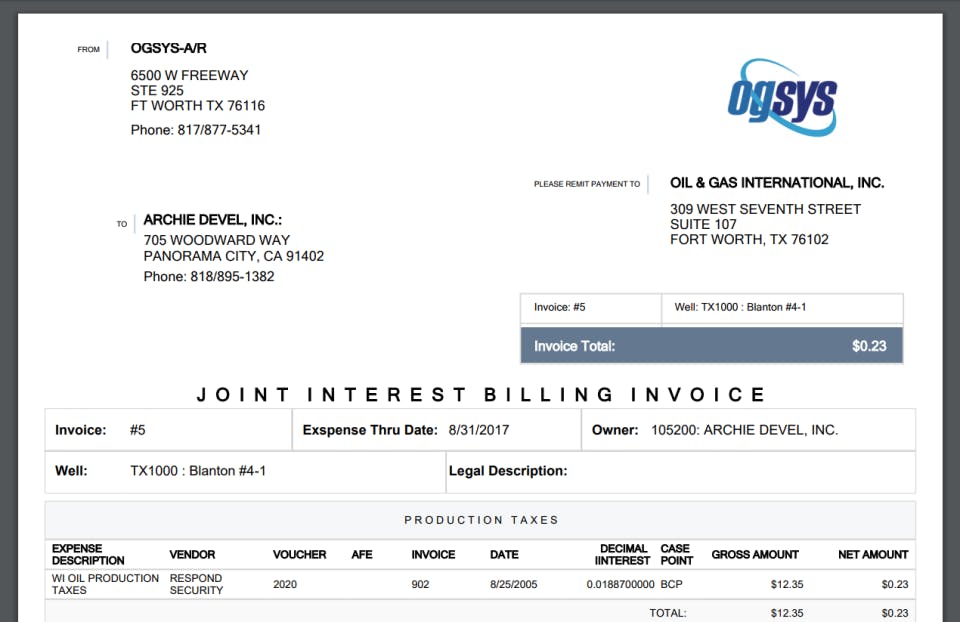Image resolution: width=960 pixels, height=622 pixels.
Task: Click the Well: TX1000 : Blanton #4-1 summary cell
Action: (x=782, y=307)
